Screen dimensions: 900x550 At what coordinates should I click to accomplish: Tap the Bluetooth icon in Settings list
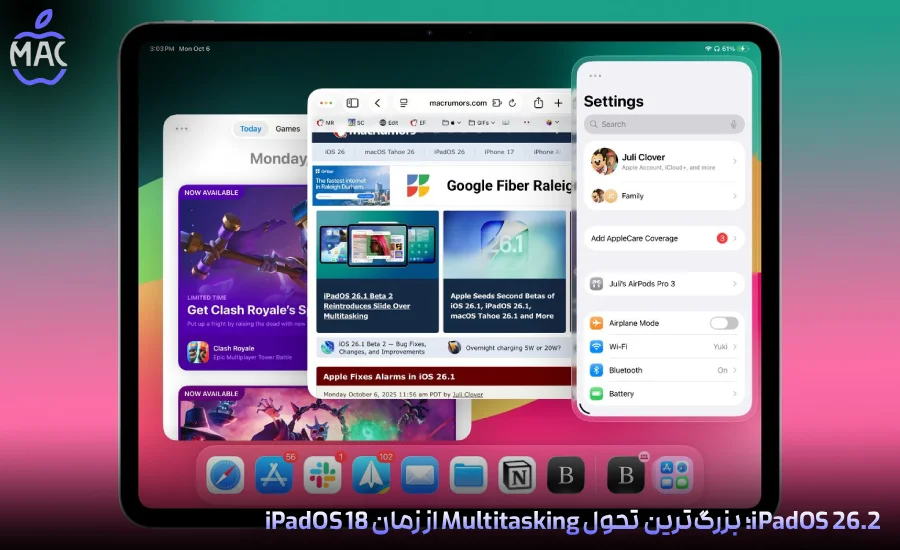596,370
